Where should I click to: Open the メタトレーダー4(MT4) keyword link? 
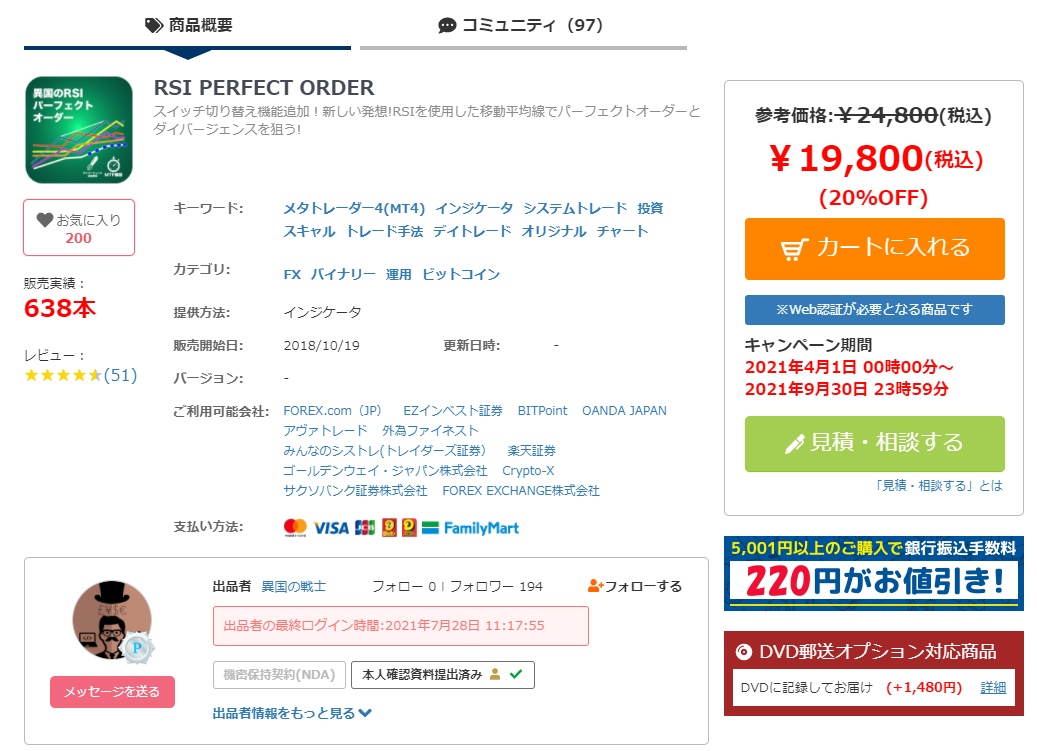coord(354,208)
